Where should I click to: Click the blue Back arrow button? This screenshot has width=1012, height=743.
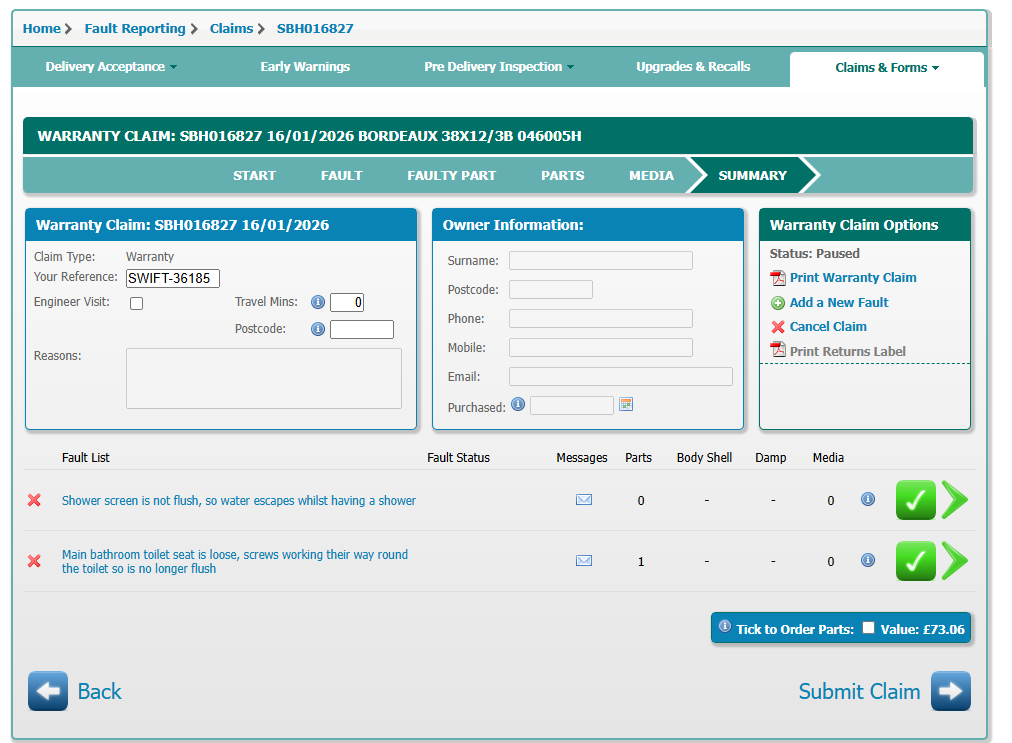(x=48, y=691)
